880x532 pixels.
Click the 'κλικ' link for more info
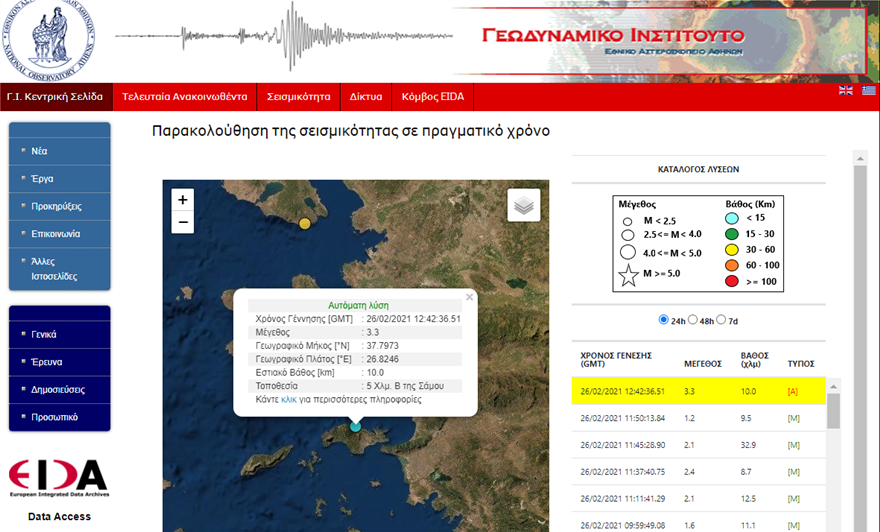[x=289, y=399]
